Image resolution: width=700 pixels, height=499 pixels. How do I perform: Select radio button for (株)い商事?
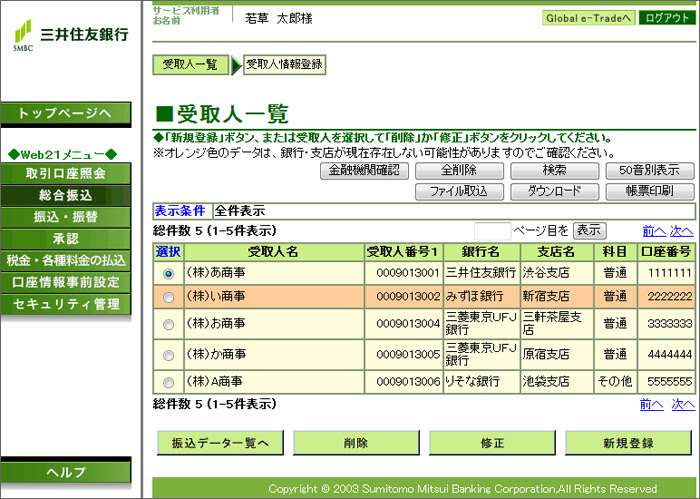pos(168,297)
